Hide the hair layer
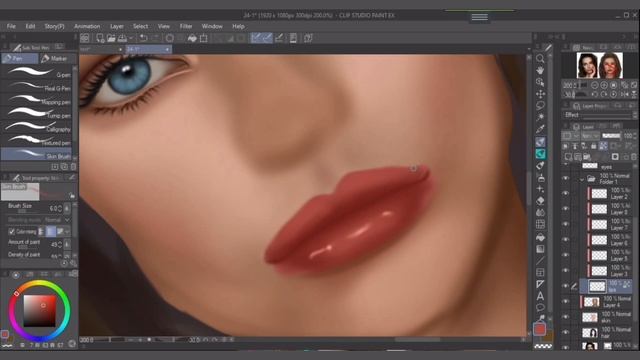The image size is (640, 360). click(566, 333)
